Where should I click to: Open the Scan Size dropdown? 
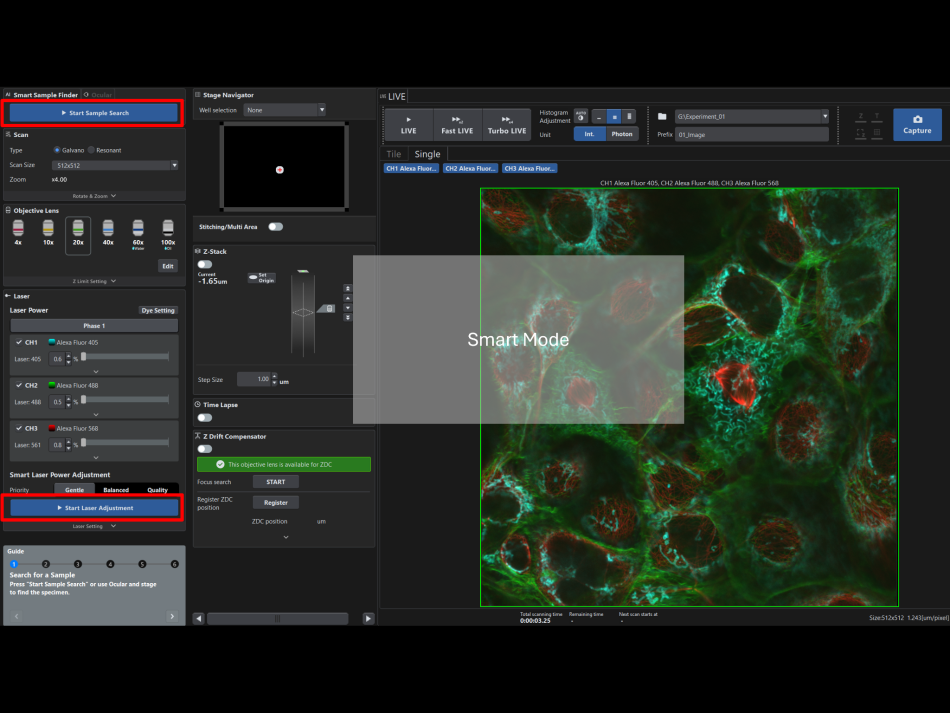(x=113, y=165)
